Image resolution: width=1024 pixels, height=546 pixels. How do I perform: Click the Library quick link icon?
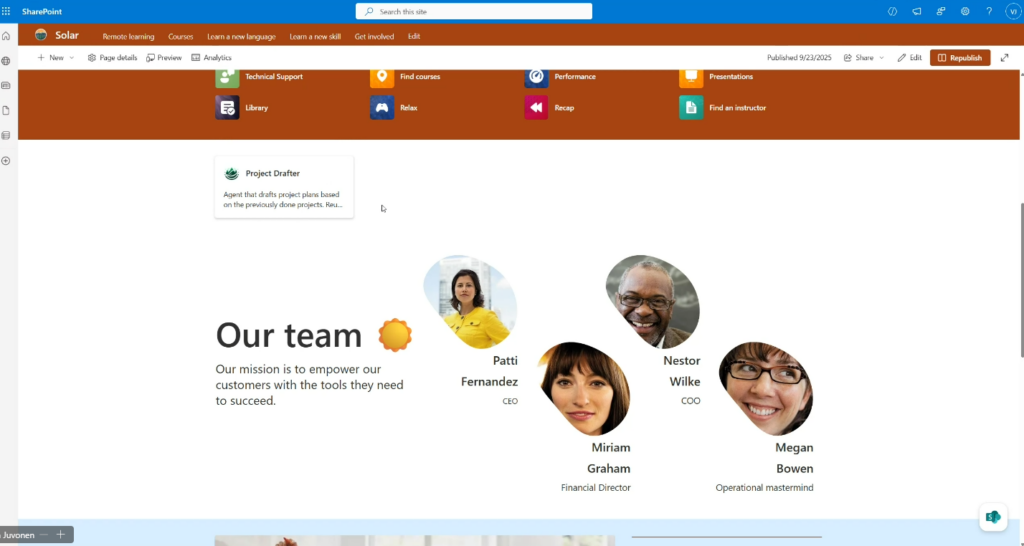point(227,108)
